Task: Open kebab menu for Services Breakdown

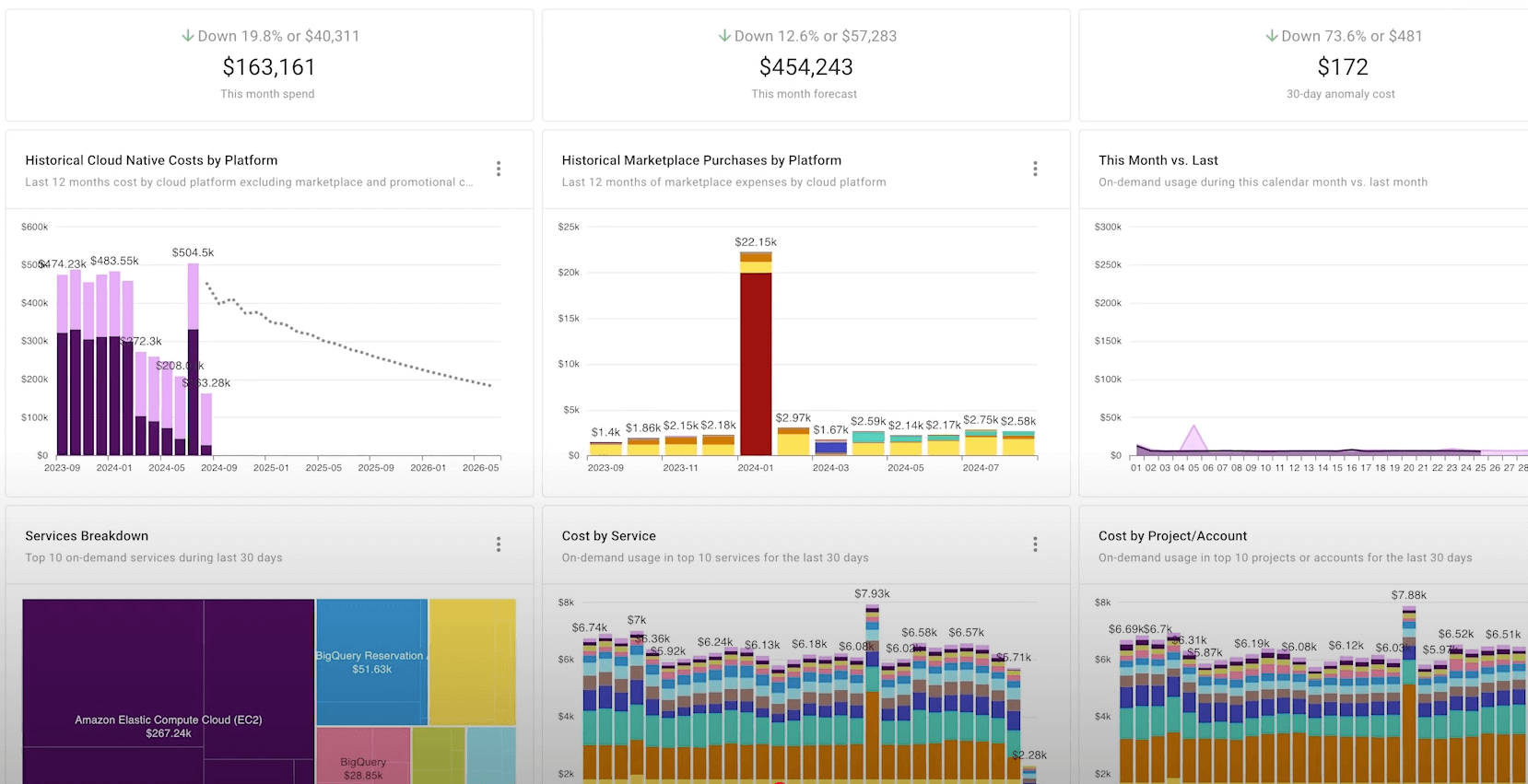Action: click(x=499, y=544)
